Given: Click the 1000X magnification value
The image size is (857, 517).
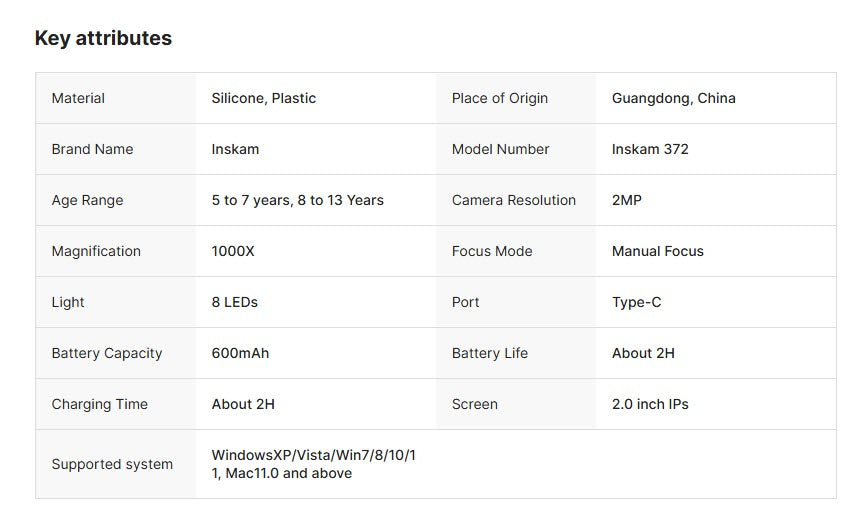Looking at the screenshot, I should 233,251.
